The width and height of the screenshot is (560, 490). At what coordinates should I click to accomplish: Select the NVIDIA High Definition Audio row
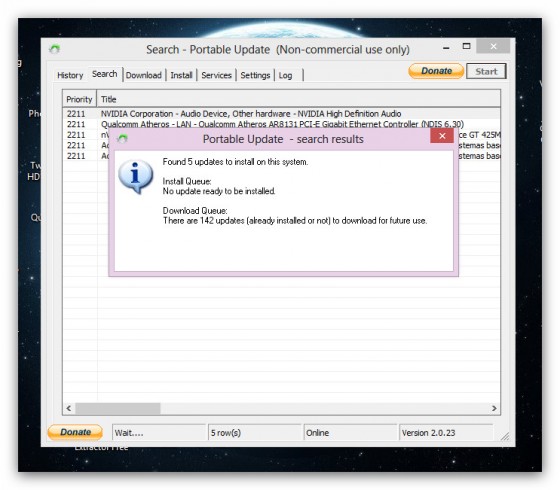click(x=281, y=114)
